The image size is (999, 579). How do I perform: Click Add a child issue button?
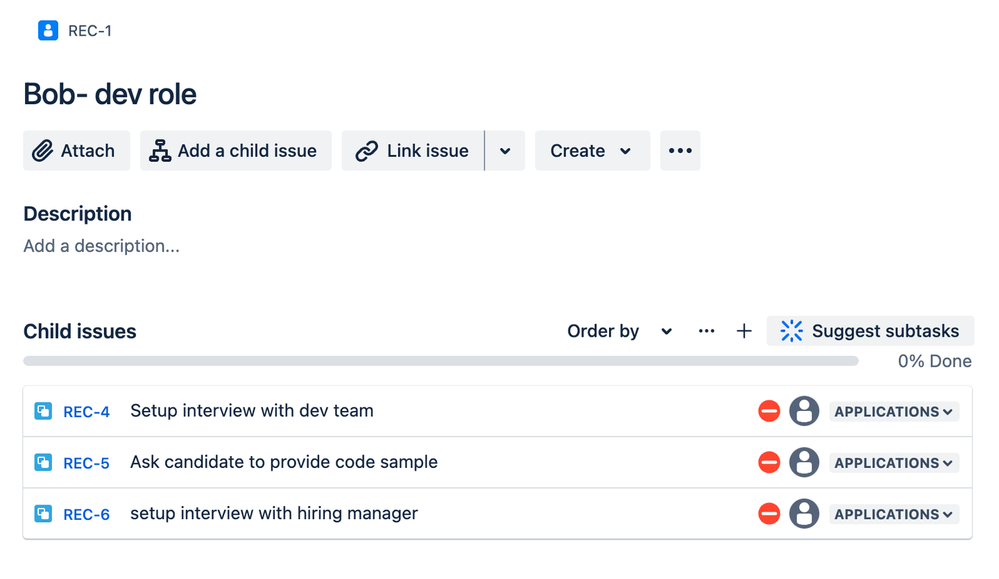(235, 151)
